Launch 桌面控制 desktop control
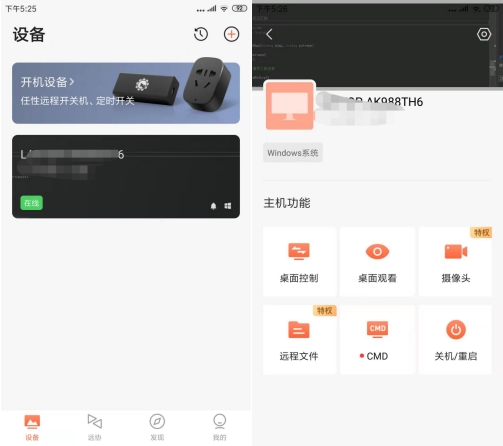The image size is (503, 446). (x=299, y=262)
